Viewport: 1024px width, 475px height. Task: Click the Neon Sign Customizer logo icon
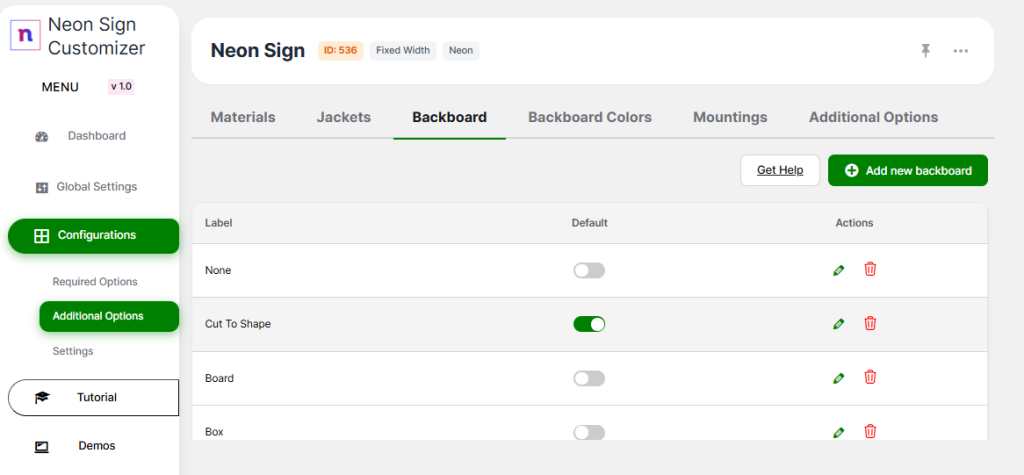coord(25,35)
